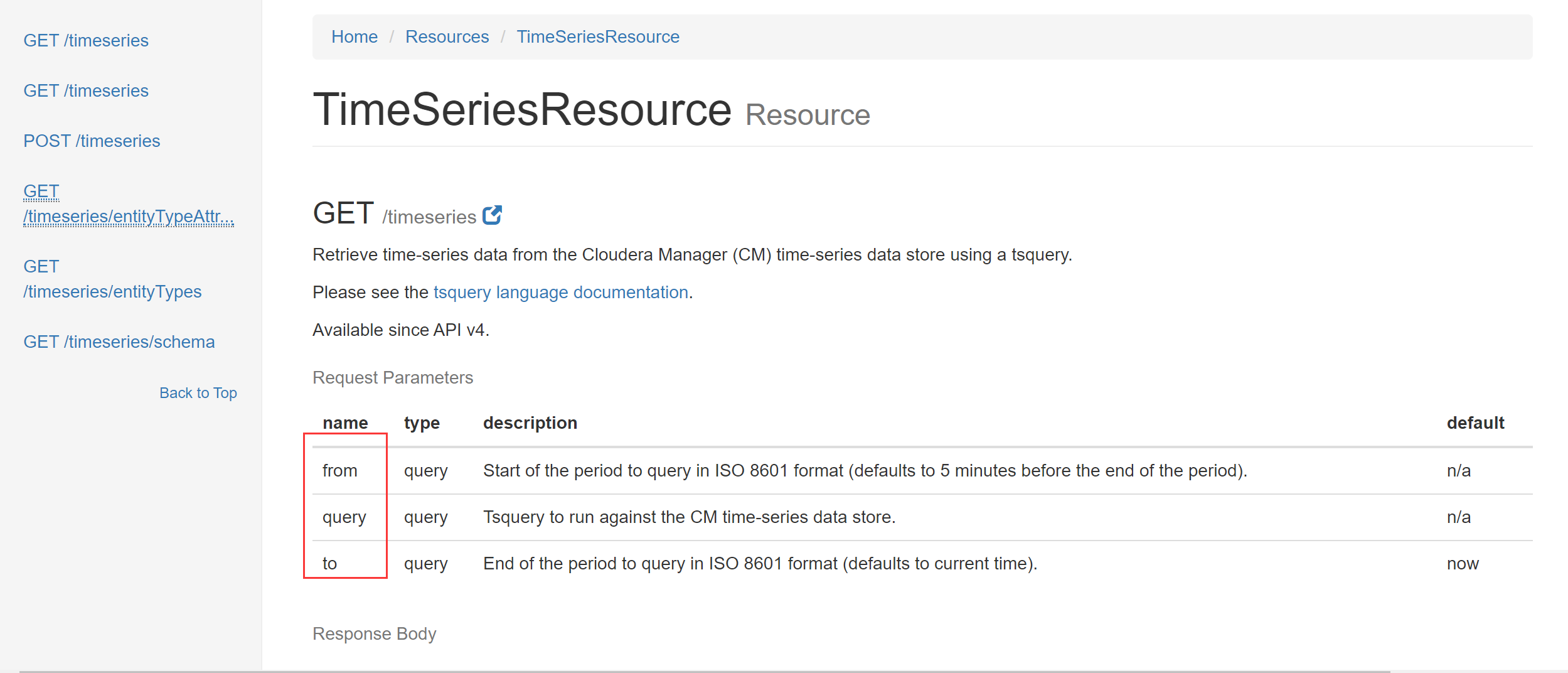Open GET /timeseries/schema from the sidebar
The width and height of the screenshot is (1568, 673).
(x=119, y=342)
